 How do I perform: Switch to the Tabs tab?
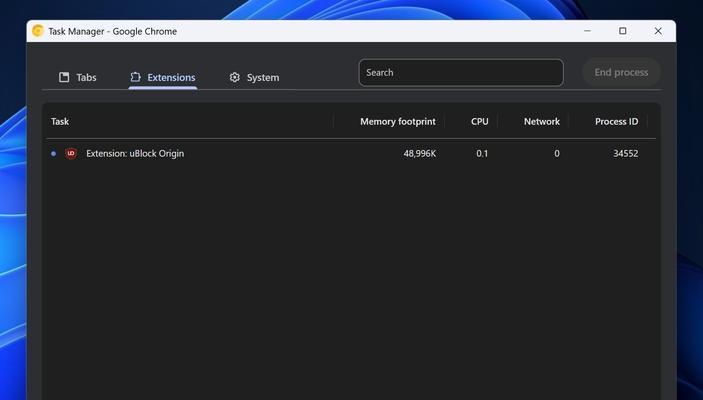tap(78, 77)
